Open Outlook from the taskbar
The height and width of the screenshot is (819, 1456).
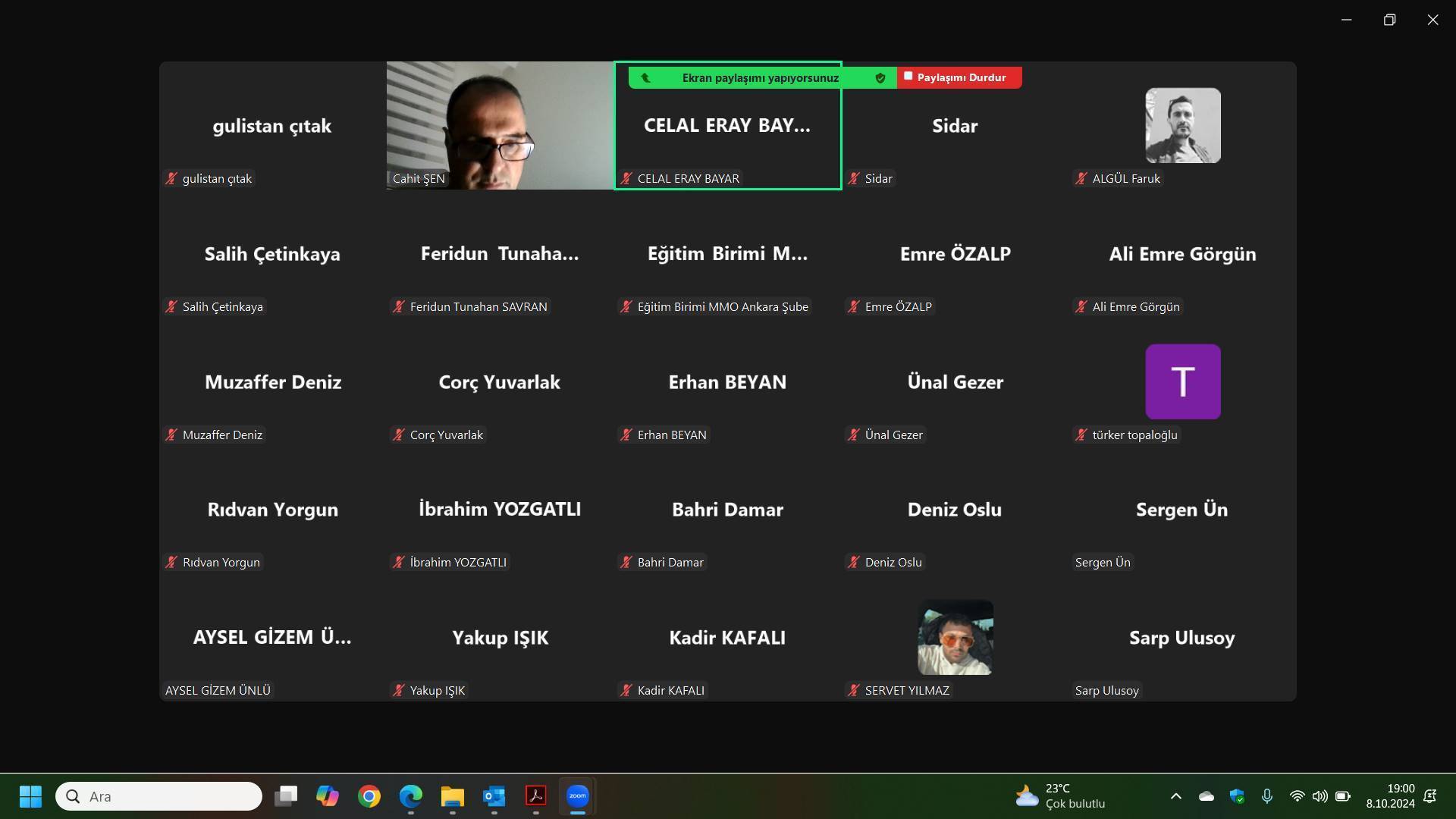(x=494, y=796)
